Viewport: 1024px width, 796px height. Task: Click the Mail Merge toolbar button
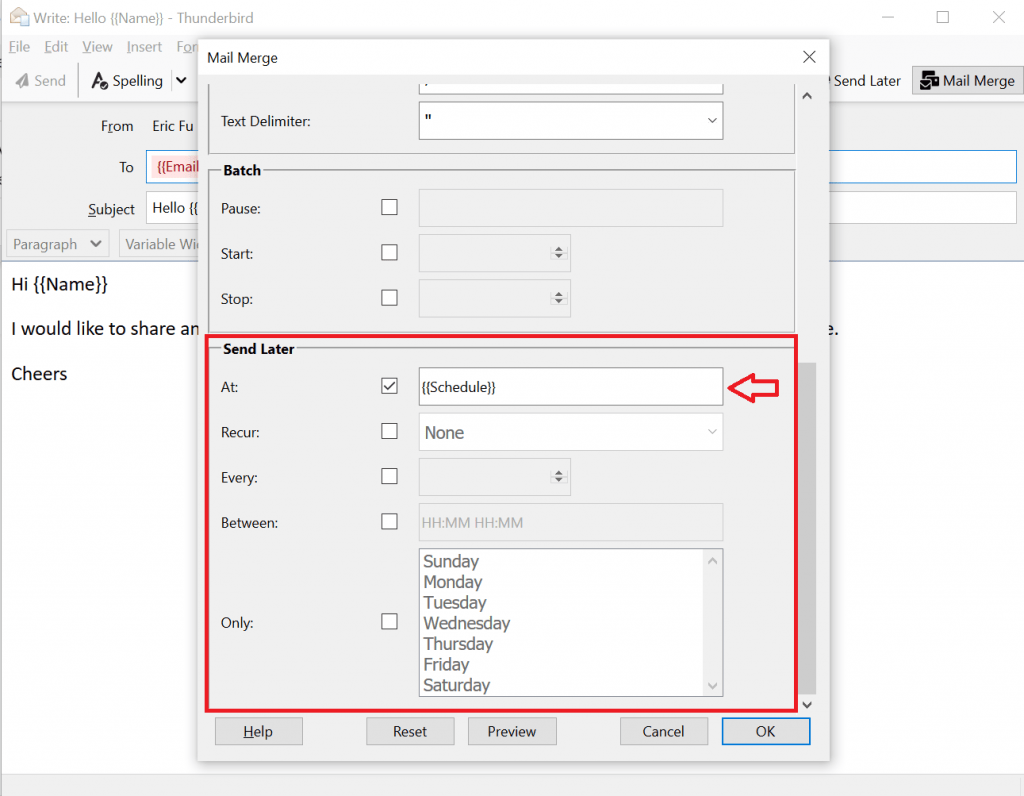point(967,81)
